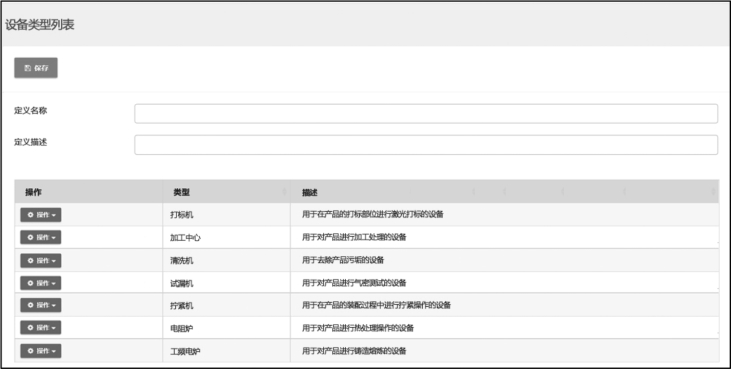The image size is (731, 369).
Task: Click description 用于对产品进行气密测试的设备
Action: pos(354,283)
